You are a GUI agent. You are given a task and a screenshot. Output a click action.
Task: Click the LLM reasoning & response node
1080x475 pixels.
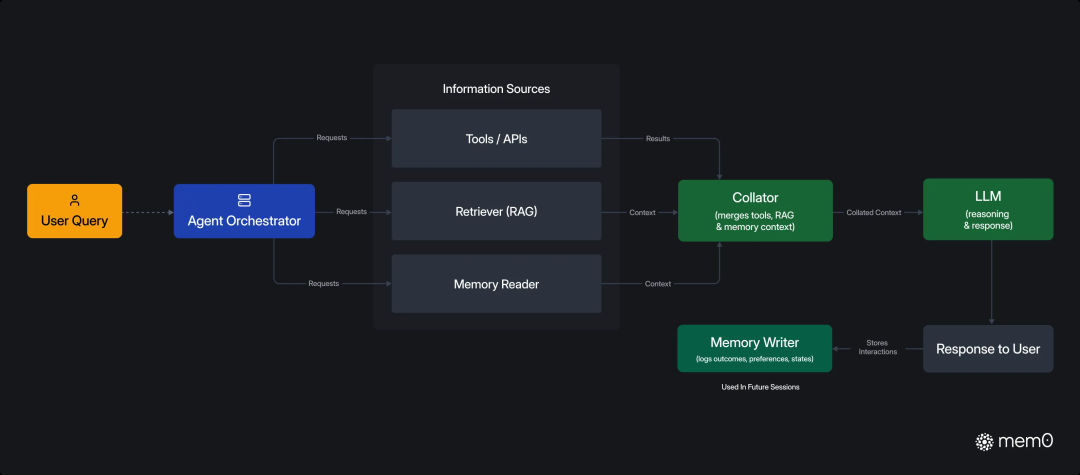[x=987, y=211]
